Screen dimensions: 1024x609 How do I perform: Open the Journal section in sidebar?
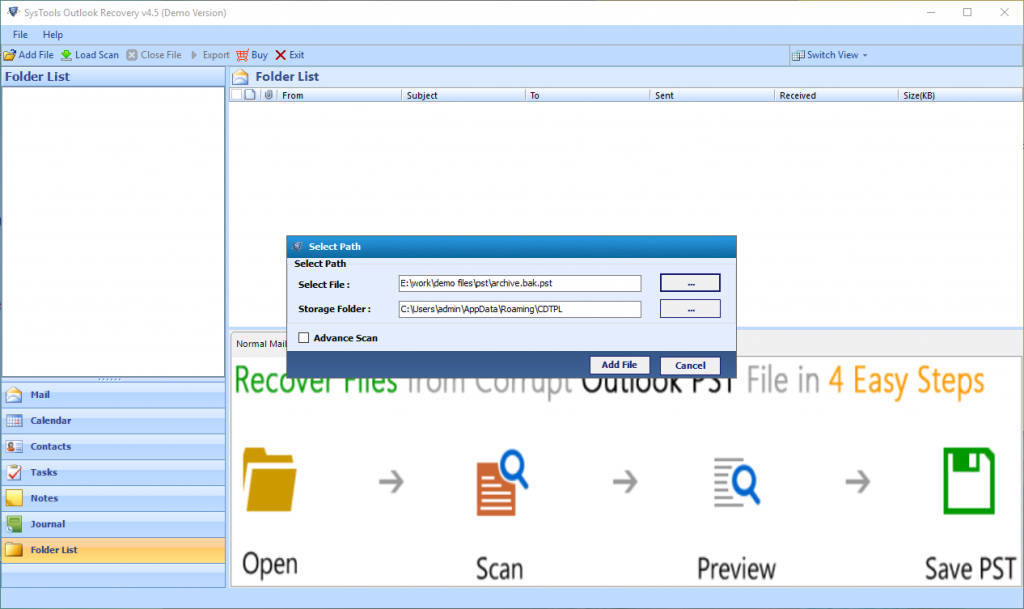click(x=47, y=524)
